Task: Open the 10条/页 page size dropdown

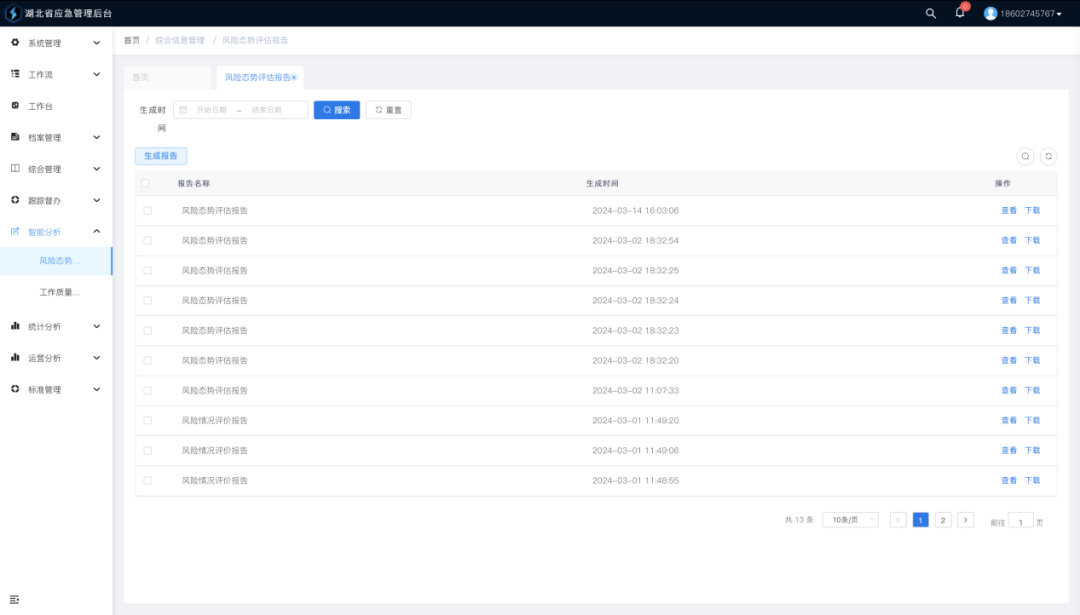Action: tap(850, 520)
